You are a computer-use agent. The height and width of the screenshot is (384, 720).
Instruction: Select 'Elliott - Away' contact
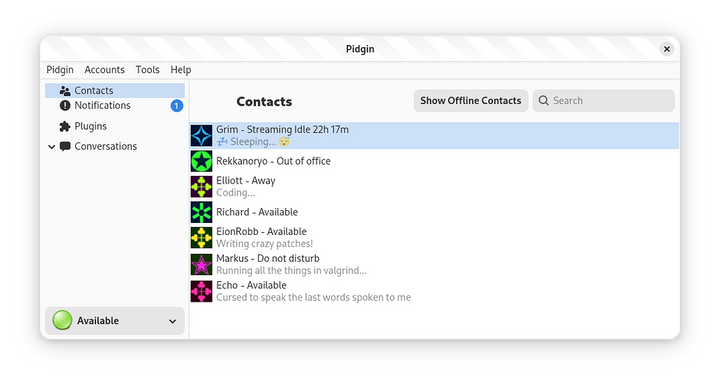coord(434,186)
